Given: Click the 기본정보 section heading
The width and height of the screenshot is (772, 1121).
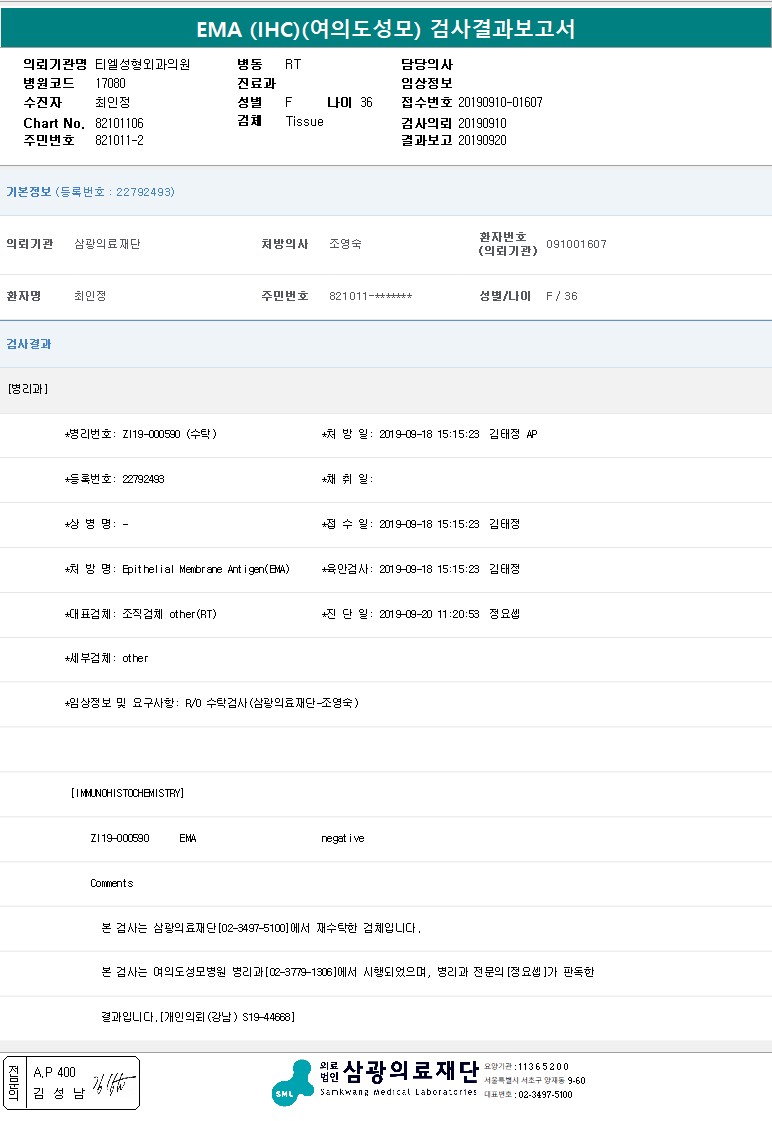Looking at the screenshot, I should point(29,192).
